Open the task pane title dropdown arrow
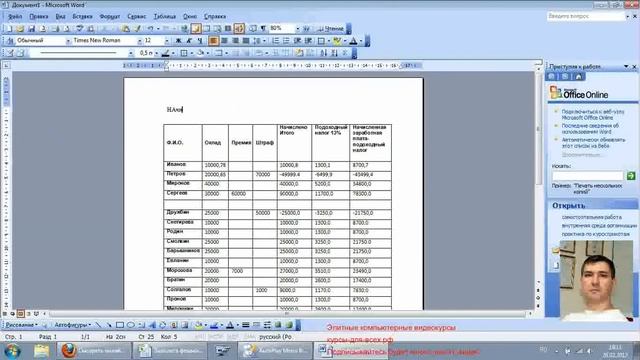The width and height of the screenshot is (640, 360). pos(626,66)
